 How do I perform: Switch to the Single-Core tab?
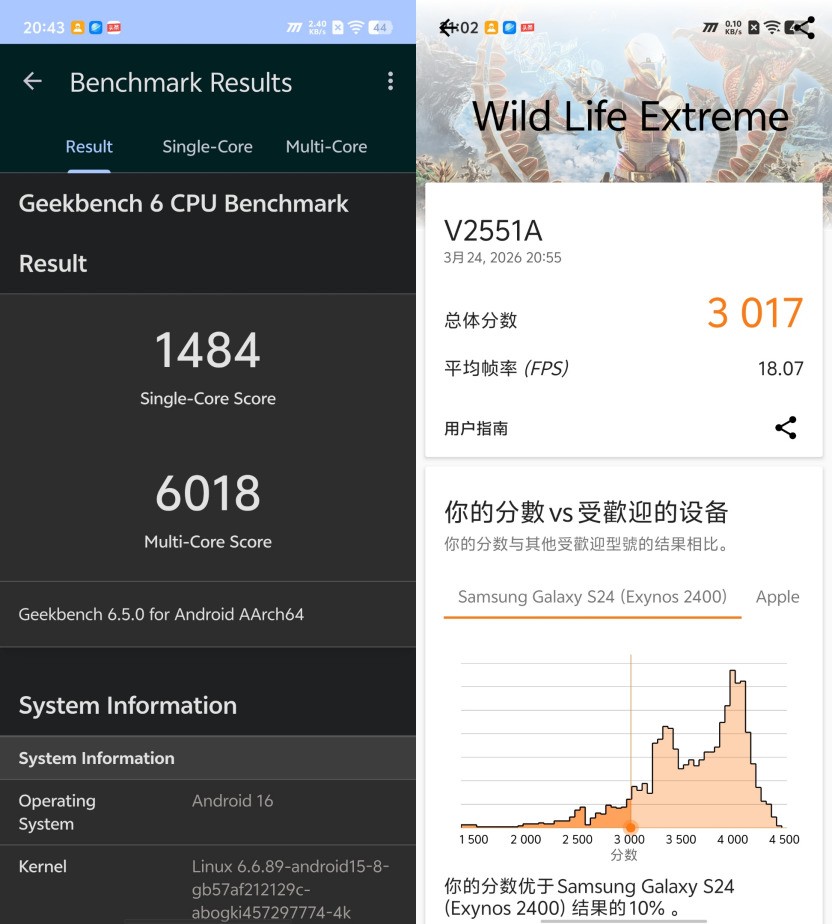point(207,146)
